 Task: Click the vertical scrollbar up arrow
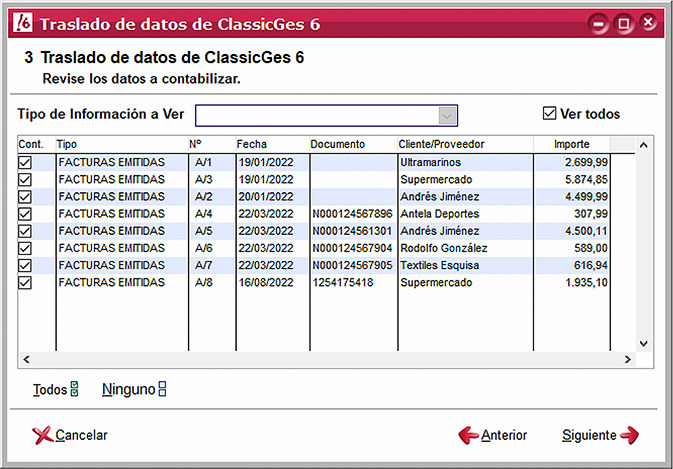[643, 145]
